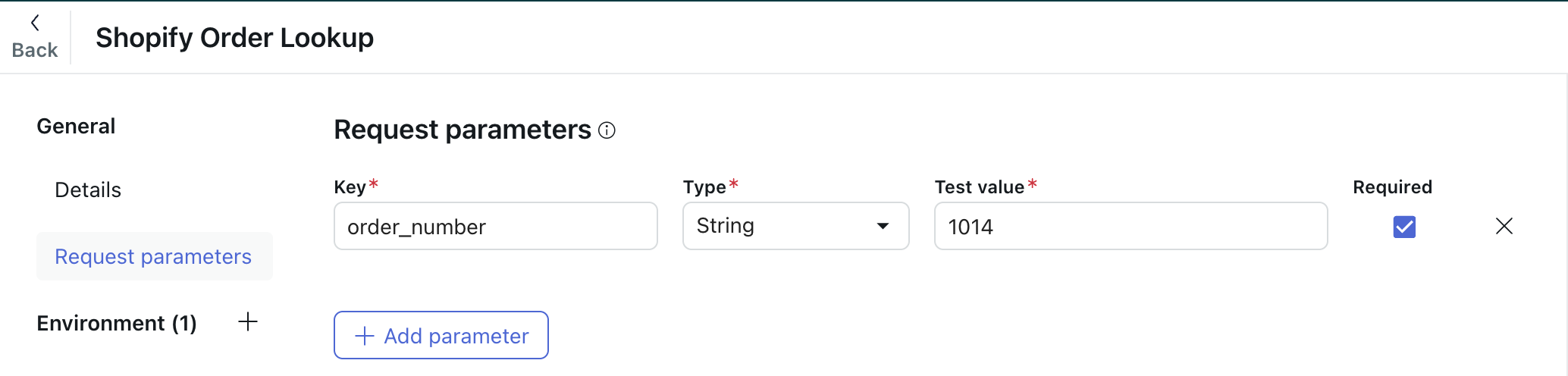Open the Details section in sidebar
1568x376 pixels.
88,190
